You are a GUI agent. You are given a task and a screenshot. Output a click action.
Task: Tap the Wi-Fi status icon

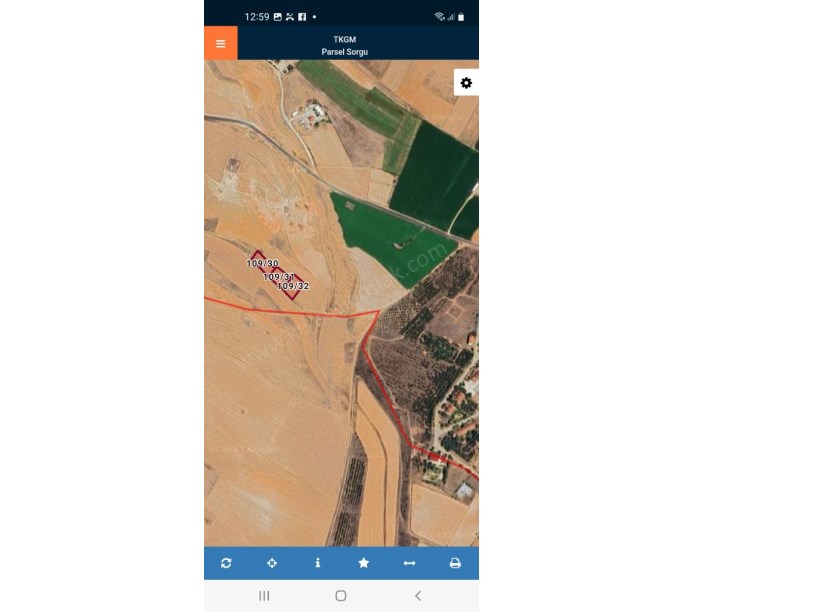[x=439, y=17]
